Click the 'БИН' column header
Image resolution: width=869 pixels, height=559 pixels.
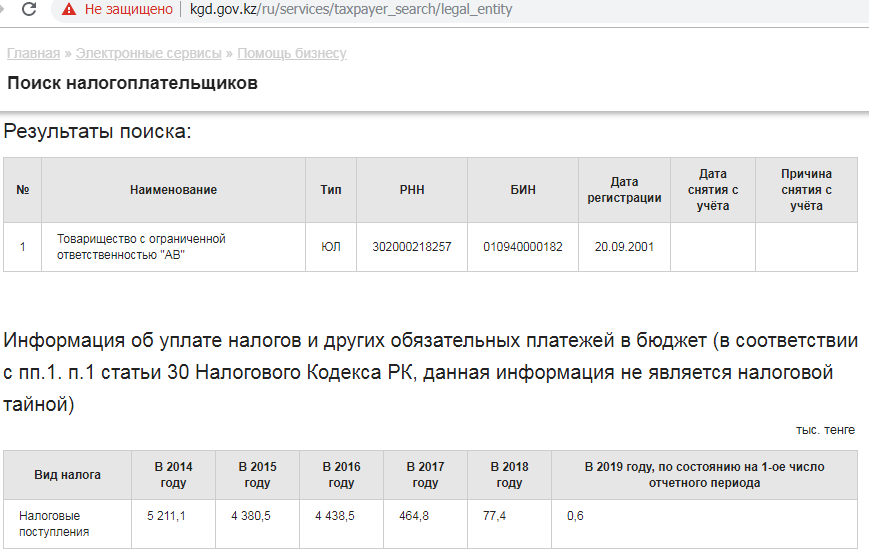(523, 190)
